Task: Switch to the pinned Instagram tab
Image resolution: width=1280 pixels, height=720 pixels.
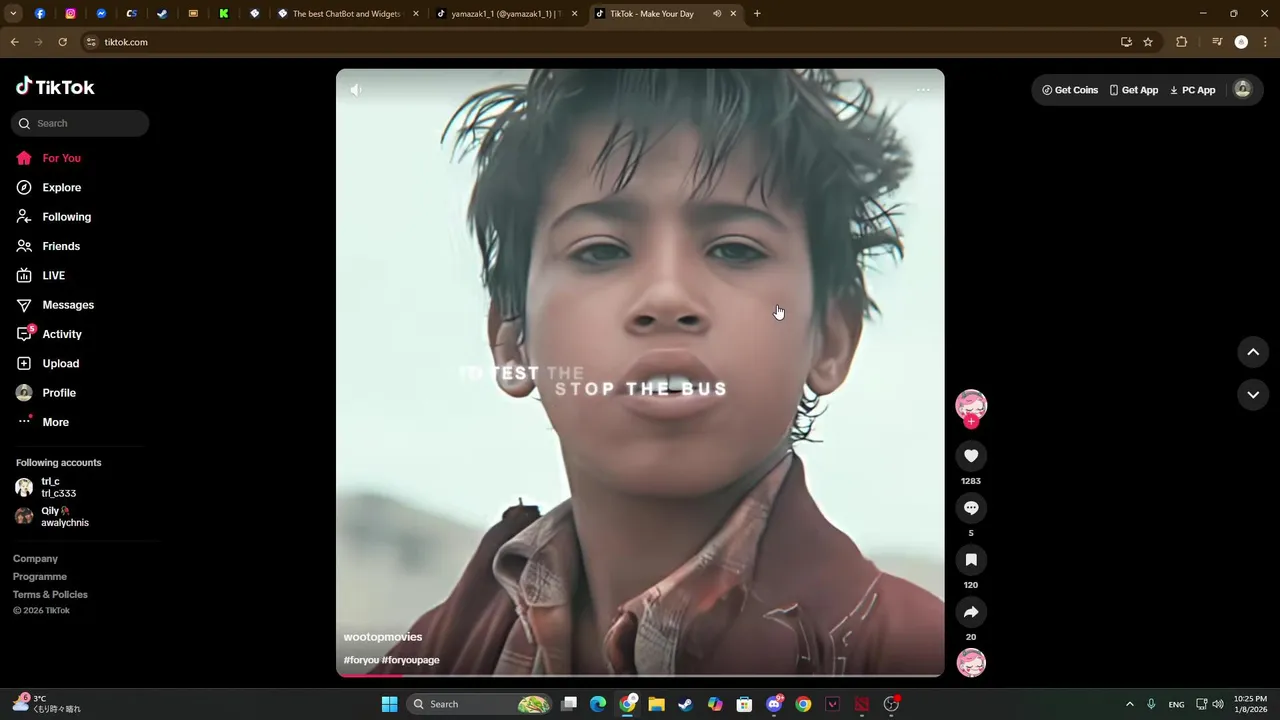Action: click(x=71, y=14)
